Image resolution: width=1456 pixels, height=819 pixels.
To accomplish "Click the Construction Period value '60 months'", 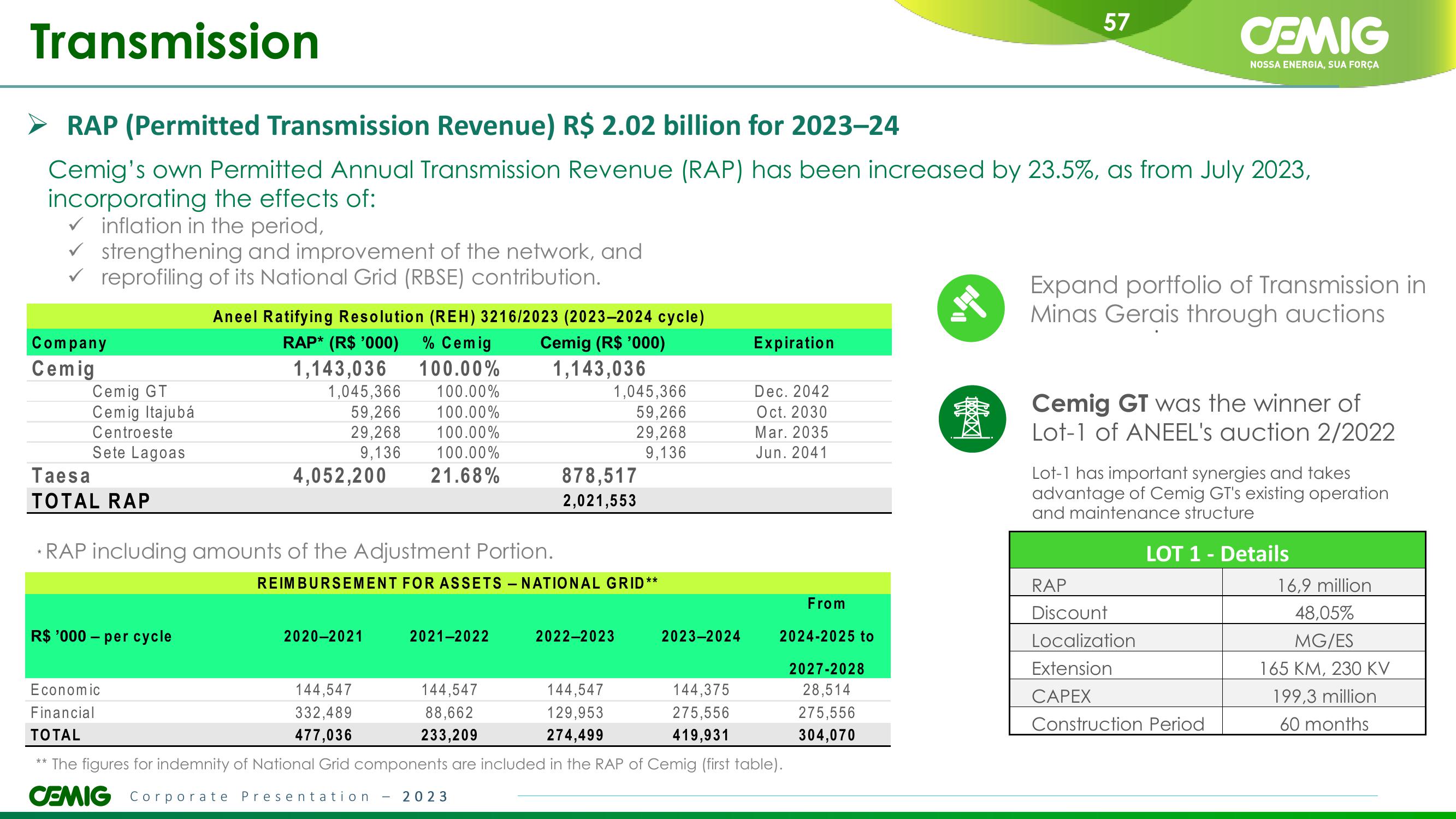I will pyautogui.click(x=1324, y=723).
